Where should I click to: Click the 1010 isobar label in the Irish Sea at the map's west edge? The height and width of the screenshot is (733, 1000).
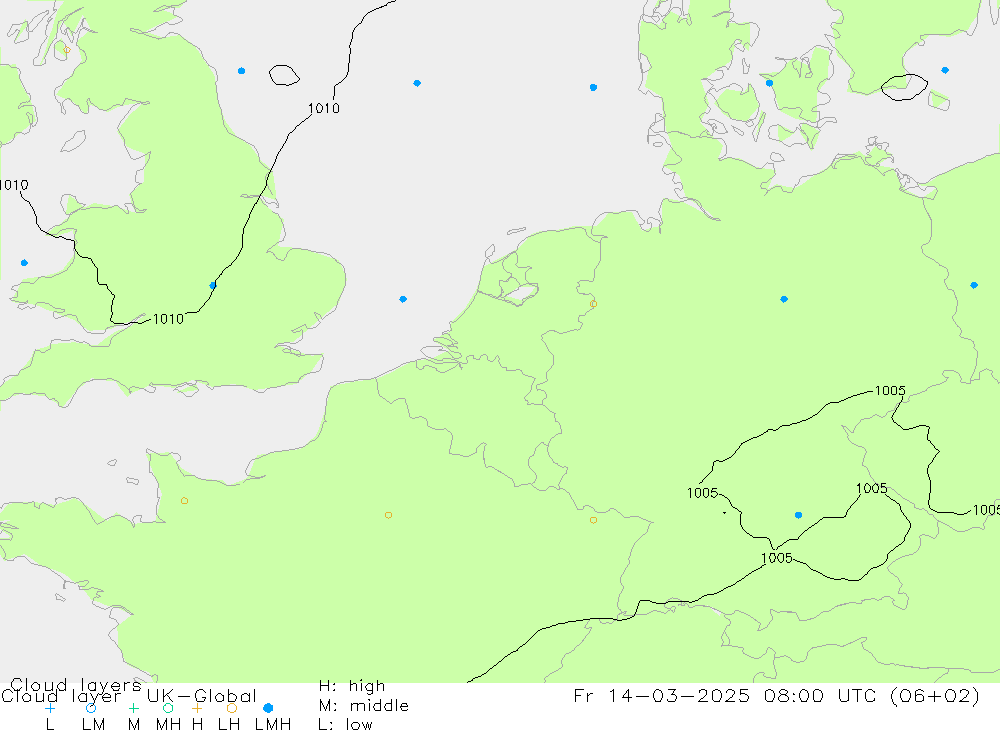[14, 185]
